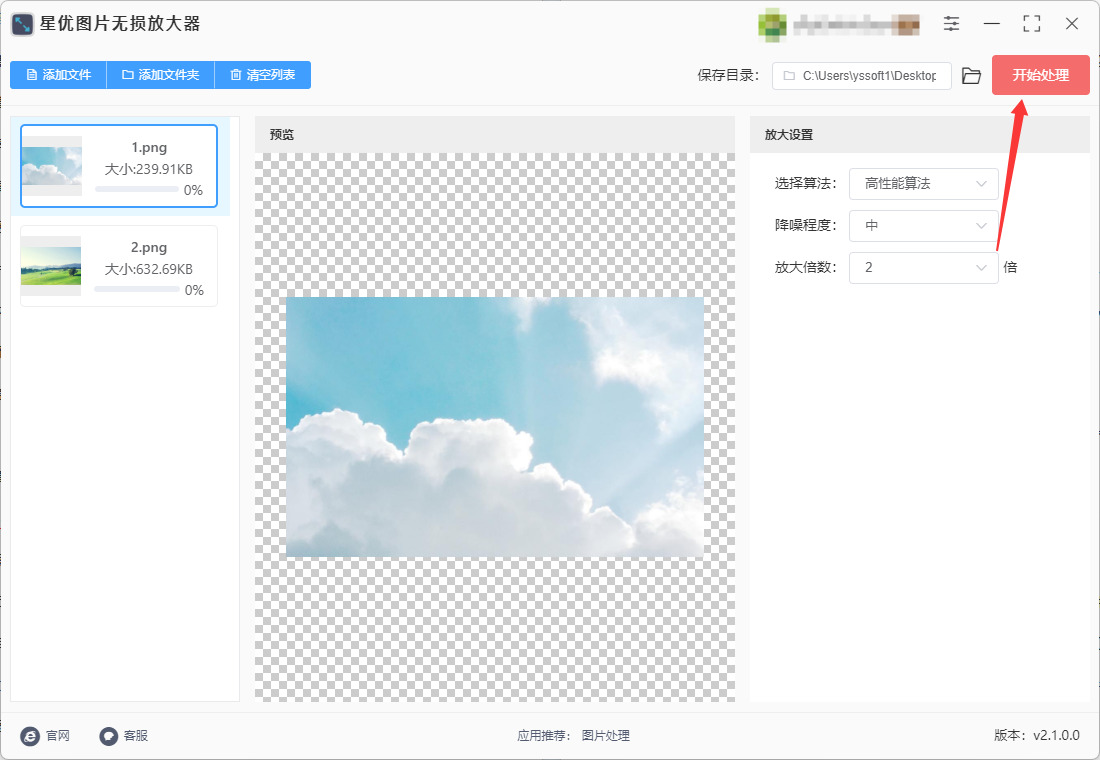This screenshot has height=760, width=1100.
Task: Select the 2.png thumbnail in the list
Action: [x=51, y=266]
